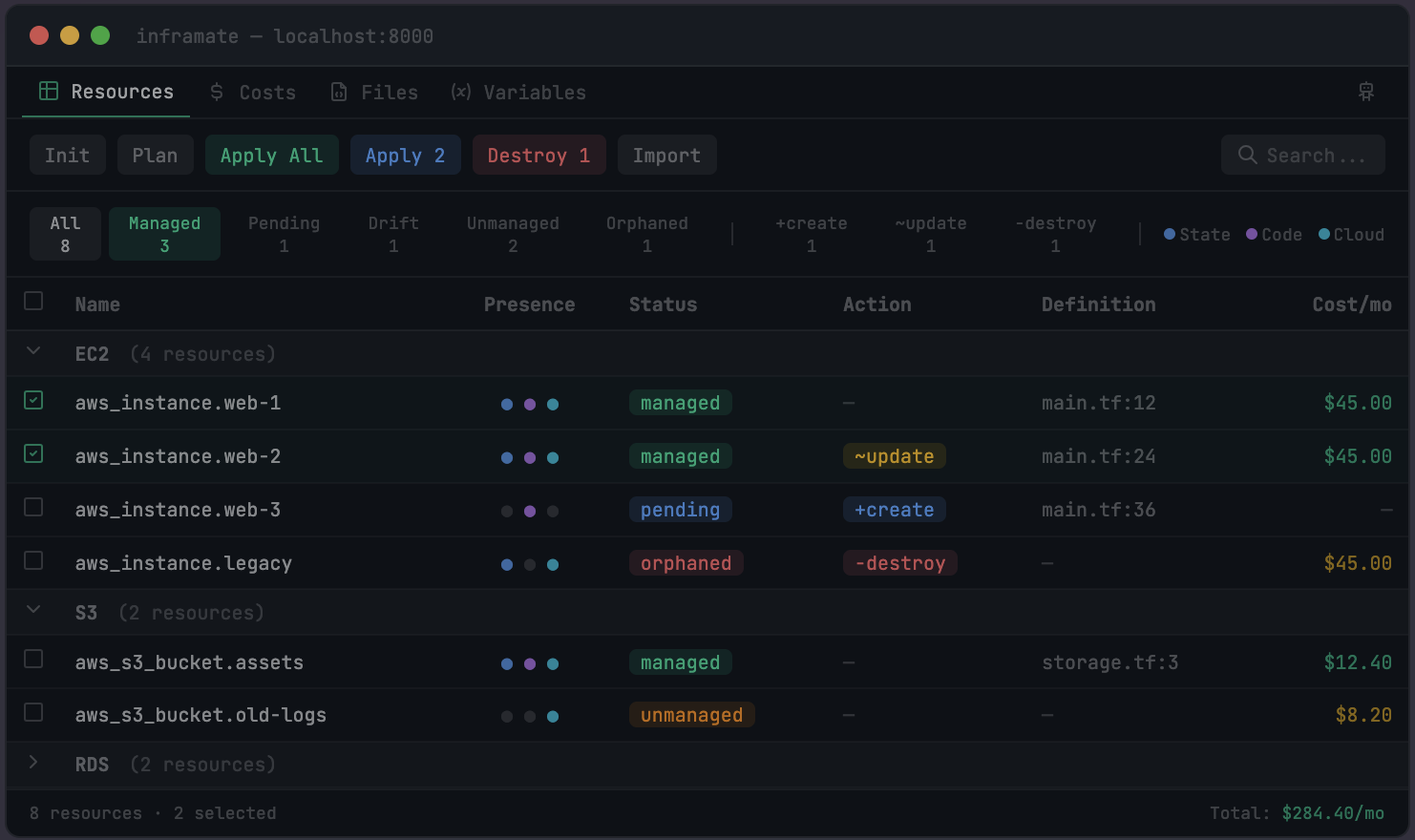1415x840 pixels.
Task: Click the $12.40 cost value
Action: coord(1358,662)
